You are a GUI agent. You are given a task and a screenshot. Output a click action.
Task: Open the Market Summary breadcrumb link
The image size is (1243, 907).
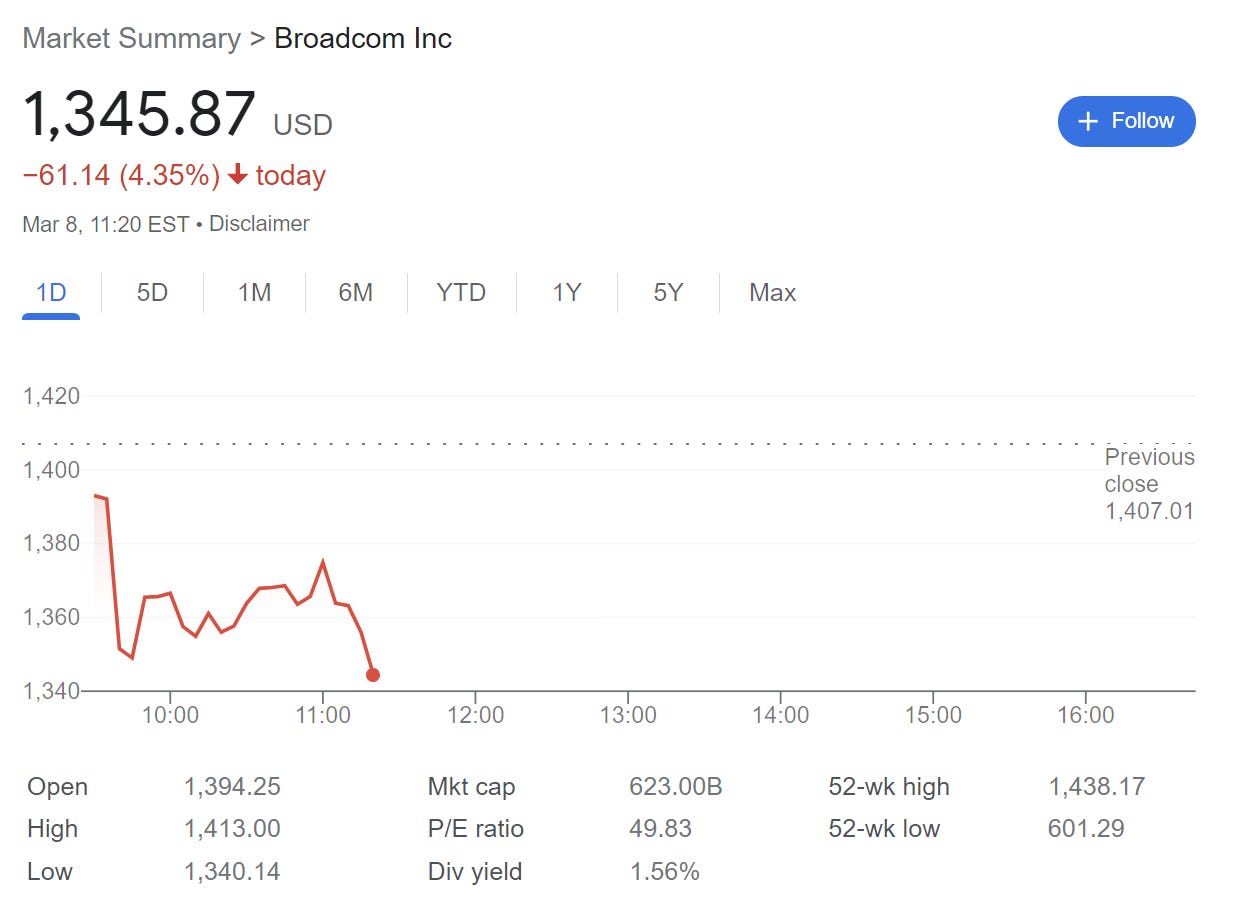coord(131,39)
